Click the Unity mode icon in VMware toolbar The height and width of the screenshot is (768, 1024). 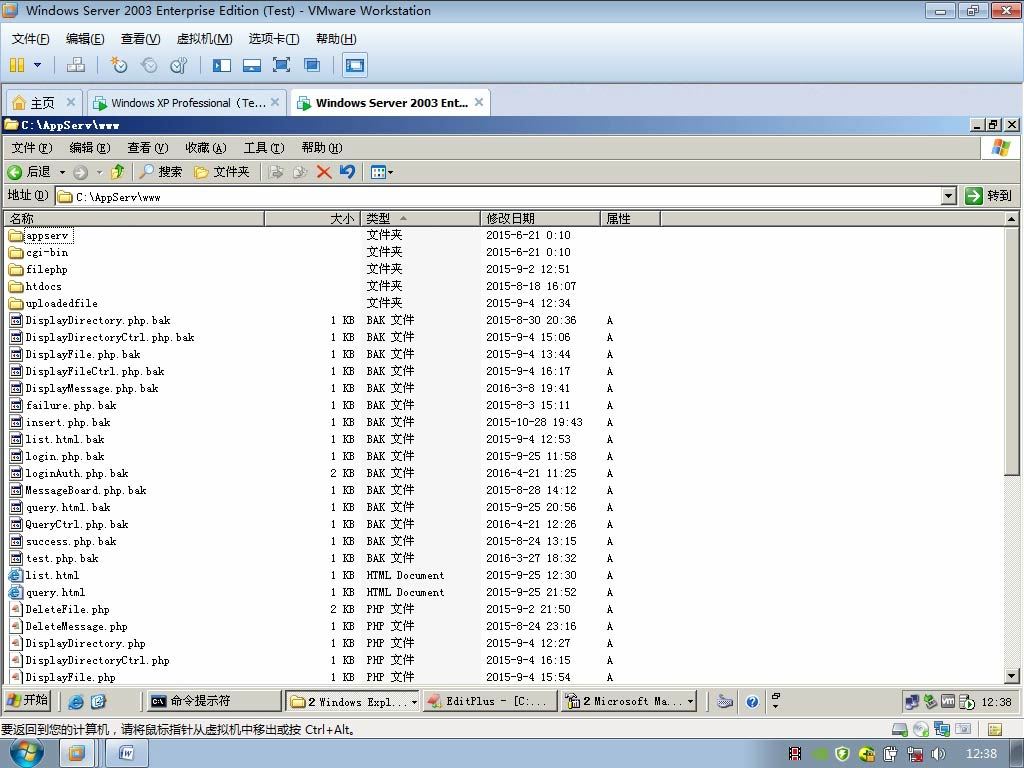tap(312, 65)
